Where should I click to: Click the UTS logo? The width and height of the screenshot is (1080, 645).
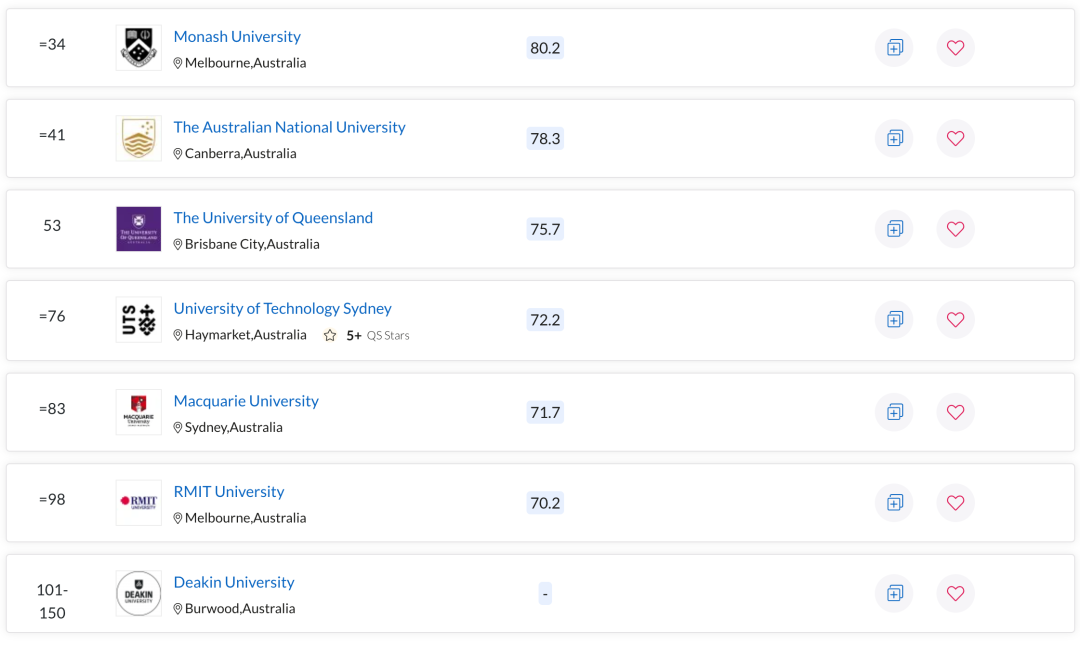pos(138,319)
